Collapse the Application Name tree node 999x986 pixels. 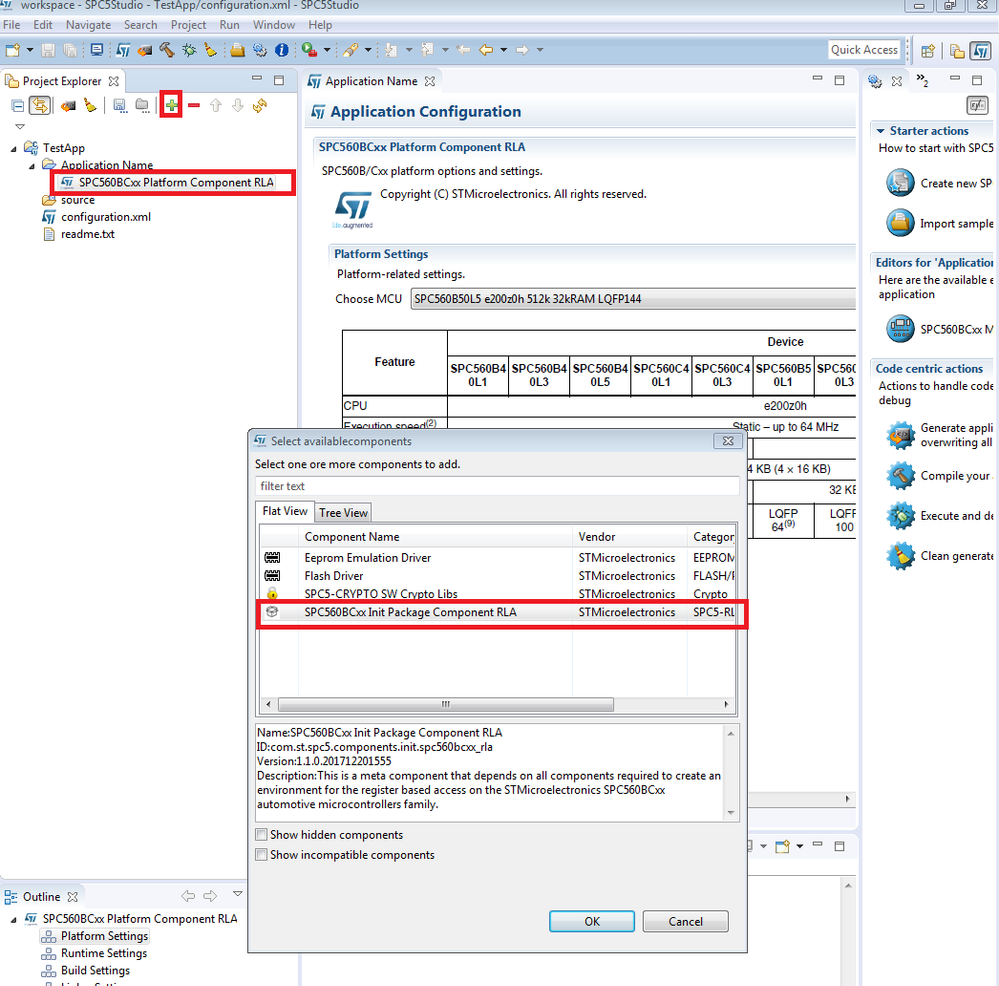pyautogui.click(x=32, y=166)
